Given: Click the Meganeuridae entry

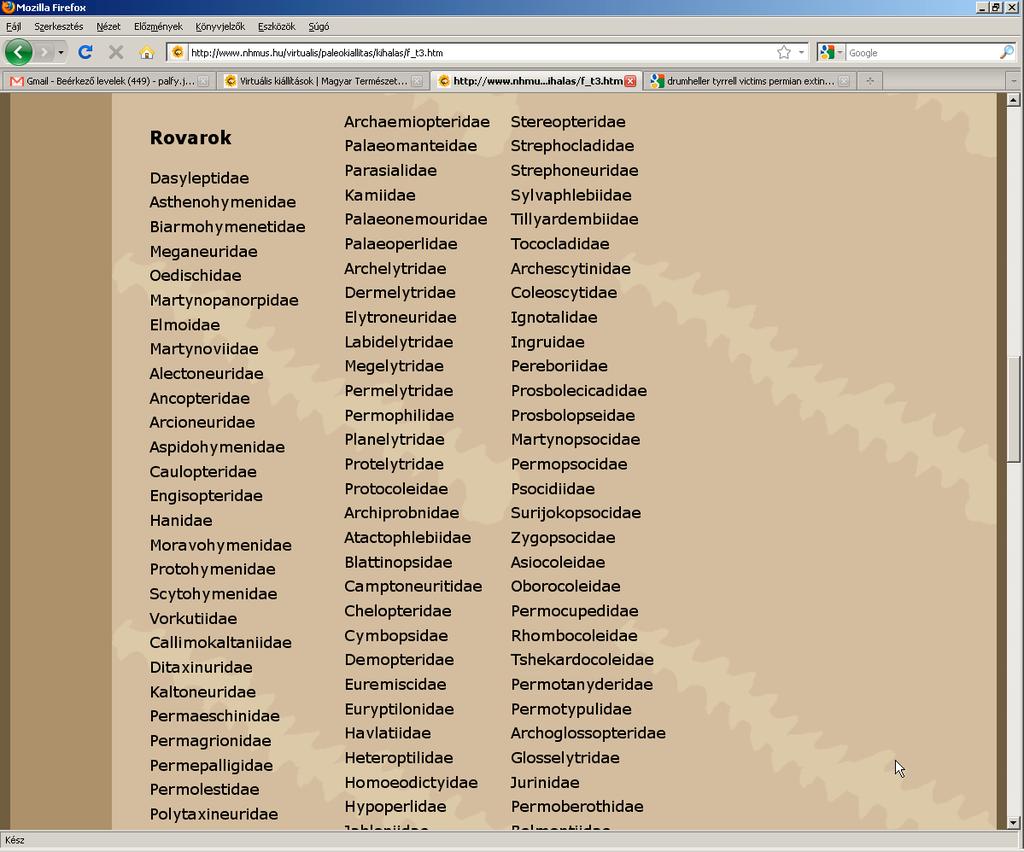Looking at the screenshot, I should coord(204,251).
